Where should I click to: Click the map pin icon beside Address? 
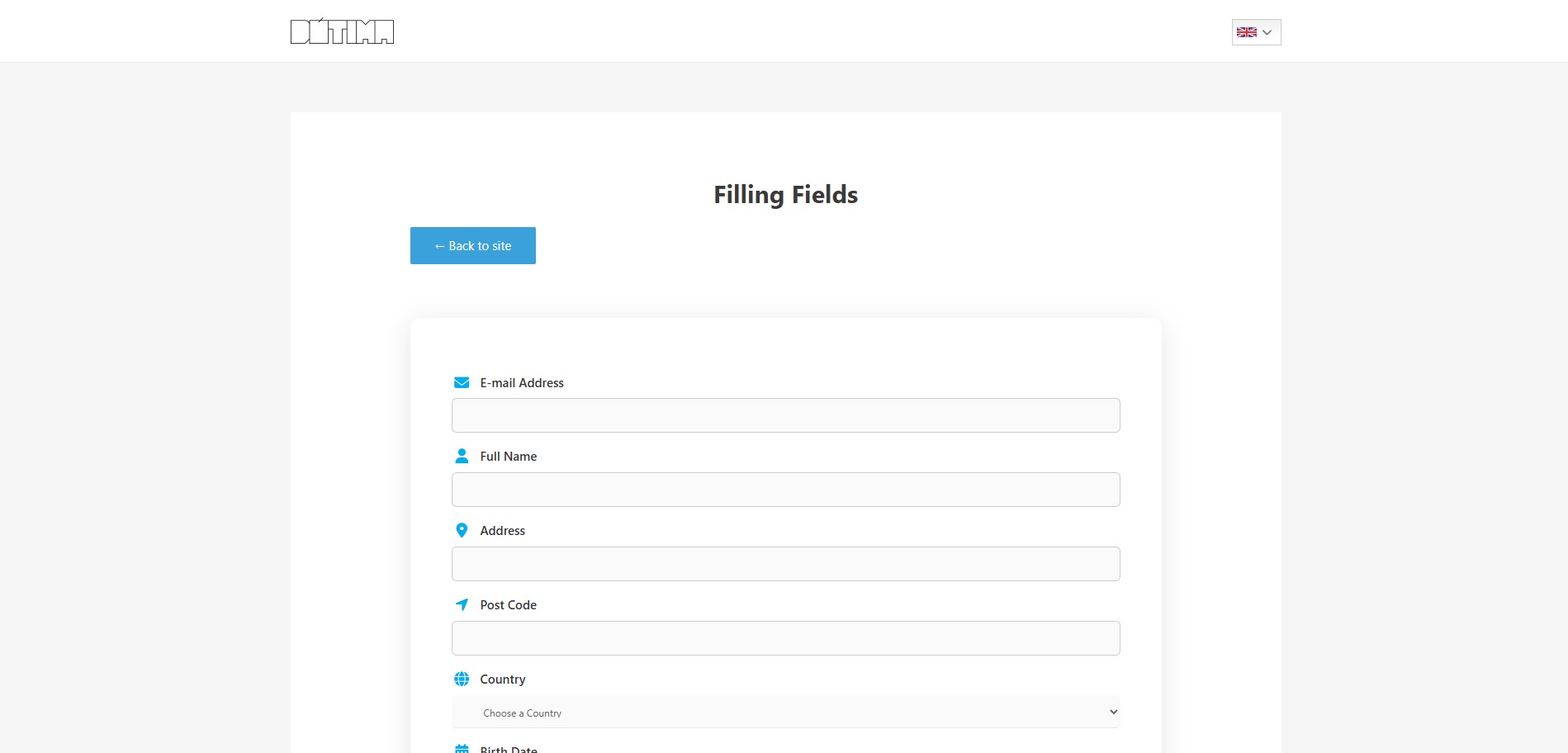462,530
